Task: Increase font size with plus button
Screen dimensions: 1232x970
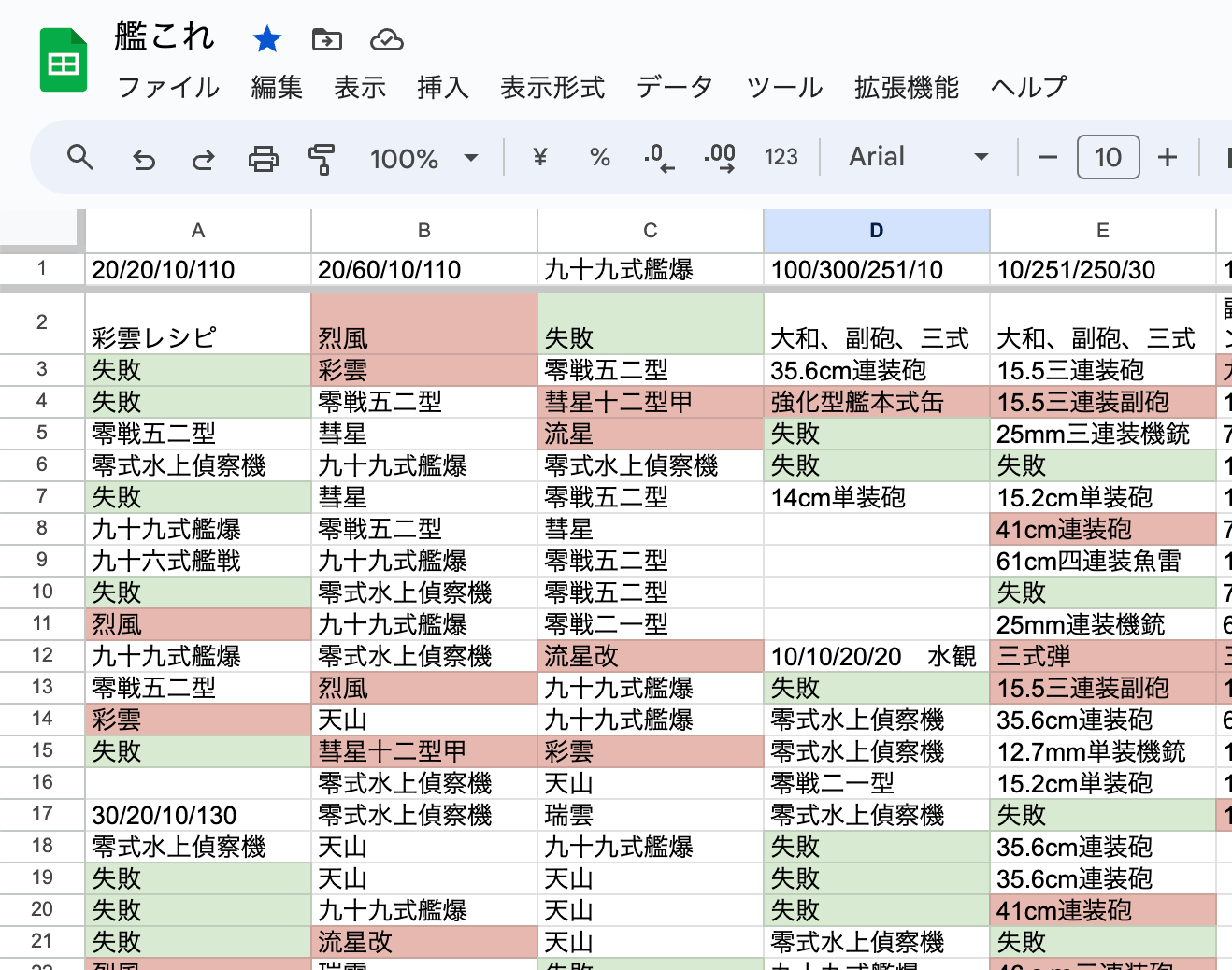Action: point(1167,157)
